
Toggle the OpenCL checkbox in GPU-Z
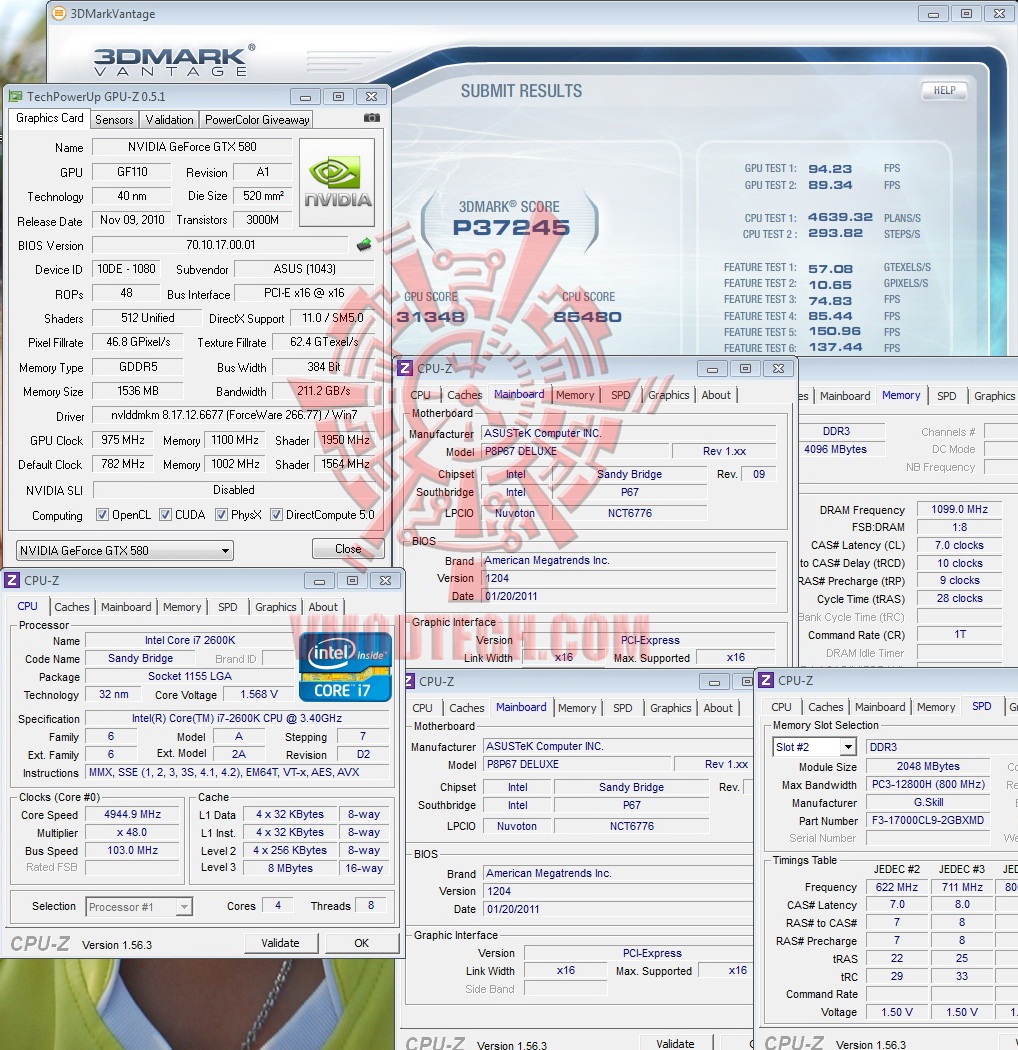coord(102,515)
